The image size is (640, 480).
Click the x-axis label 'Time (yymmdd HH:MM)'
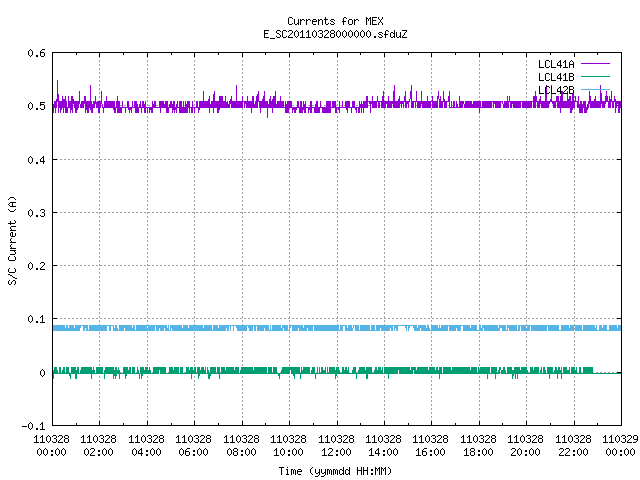click(x=335, y=471)
